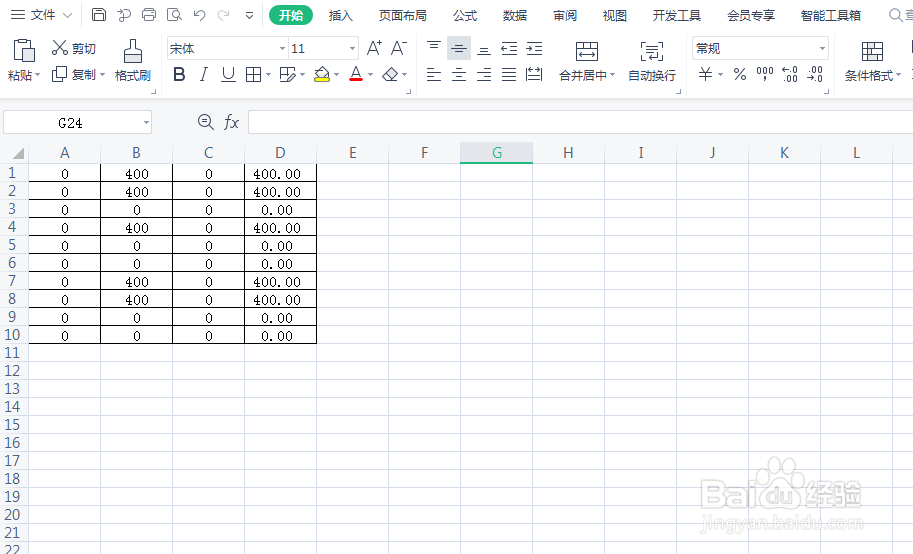Increase font size with A+ icon

374,48
